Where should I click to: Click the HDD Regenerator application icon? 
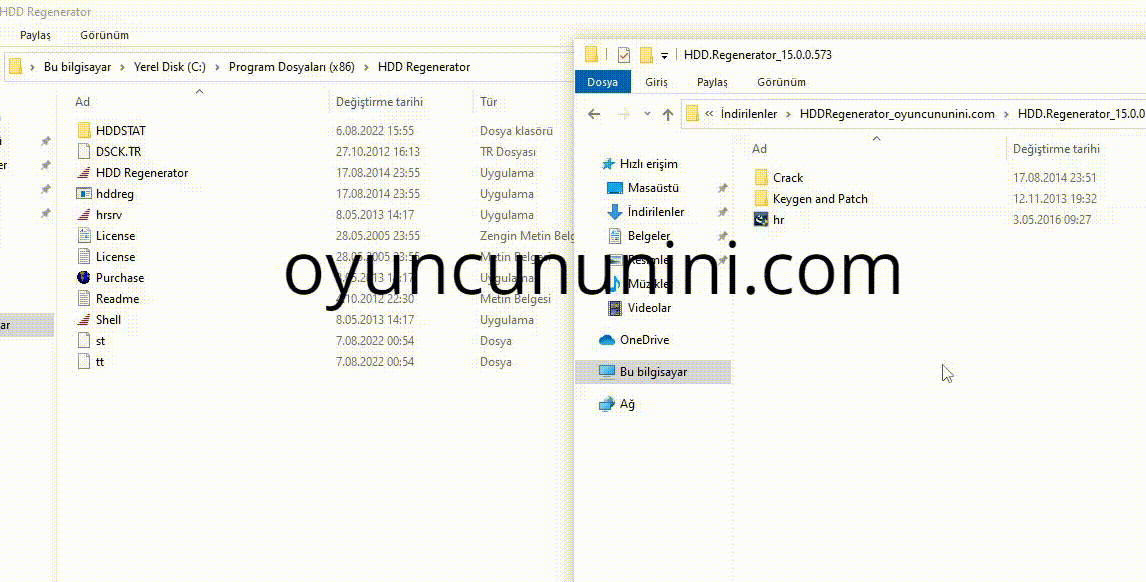coord(84,173)
